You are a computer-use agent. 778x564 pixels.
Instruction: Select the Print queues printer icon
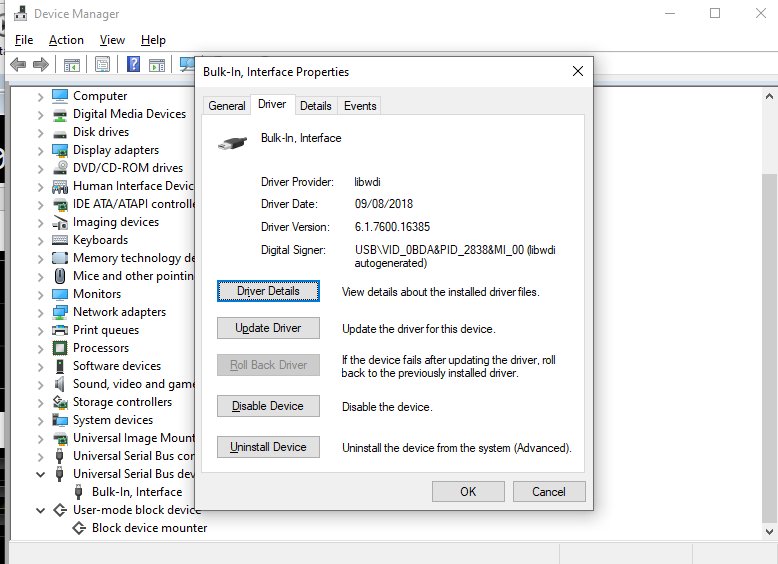tap(60, 330)
